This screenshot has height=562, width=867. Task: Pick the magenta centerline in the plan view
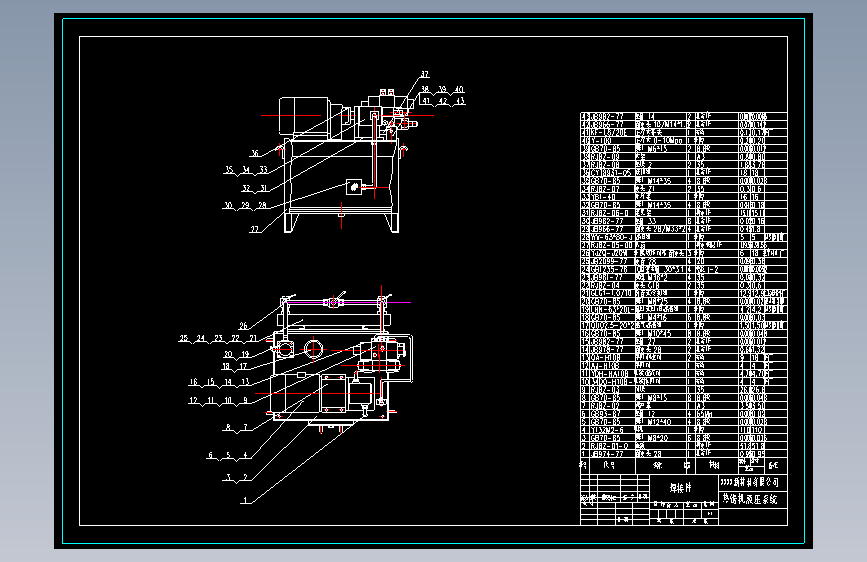pos(348,303)
